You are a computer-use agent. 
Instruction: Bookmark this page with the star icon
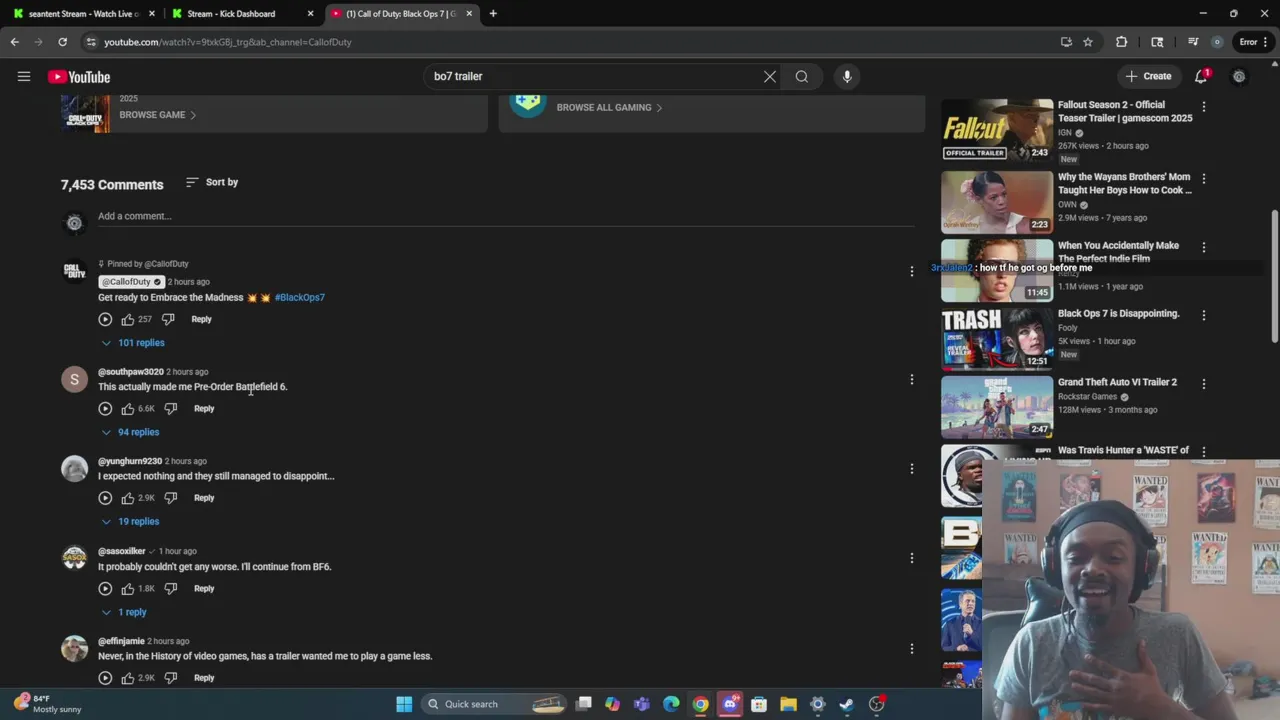[x=1088, y=42]
